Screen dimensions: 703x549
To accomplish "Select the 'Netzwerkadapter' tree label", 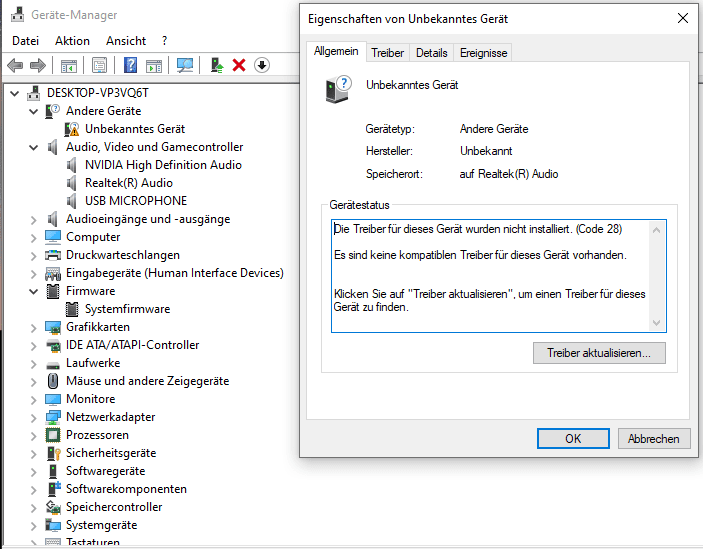I will 110,417.
